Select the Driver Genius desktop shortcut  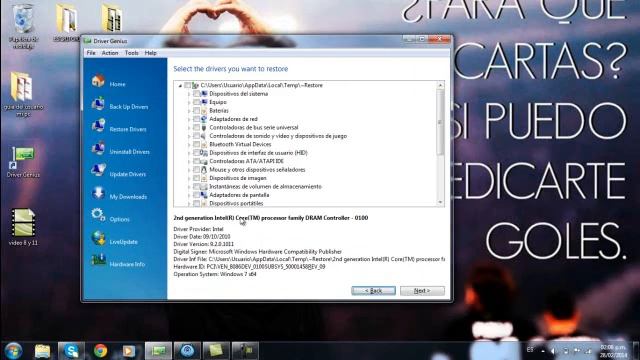click(x=23, y=162)
